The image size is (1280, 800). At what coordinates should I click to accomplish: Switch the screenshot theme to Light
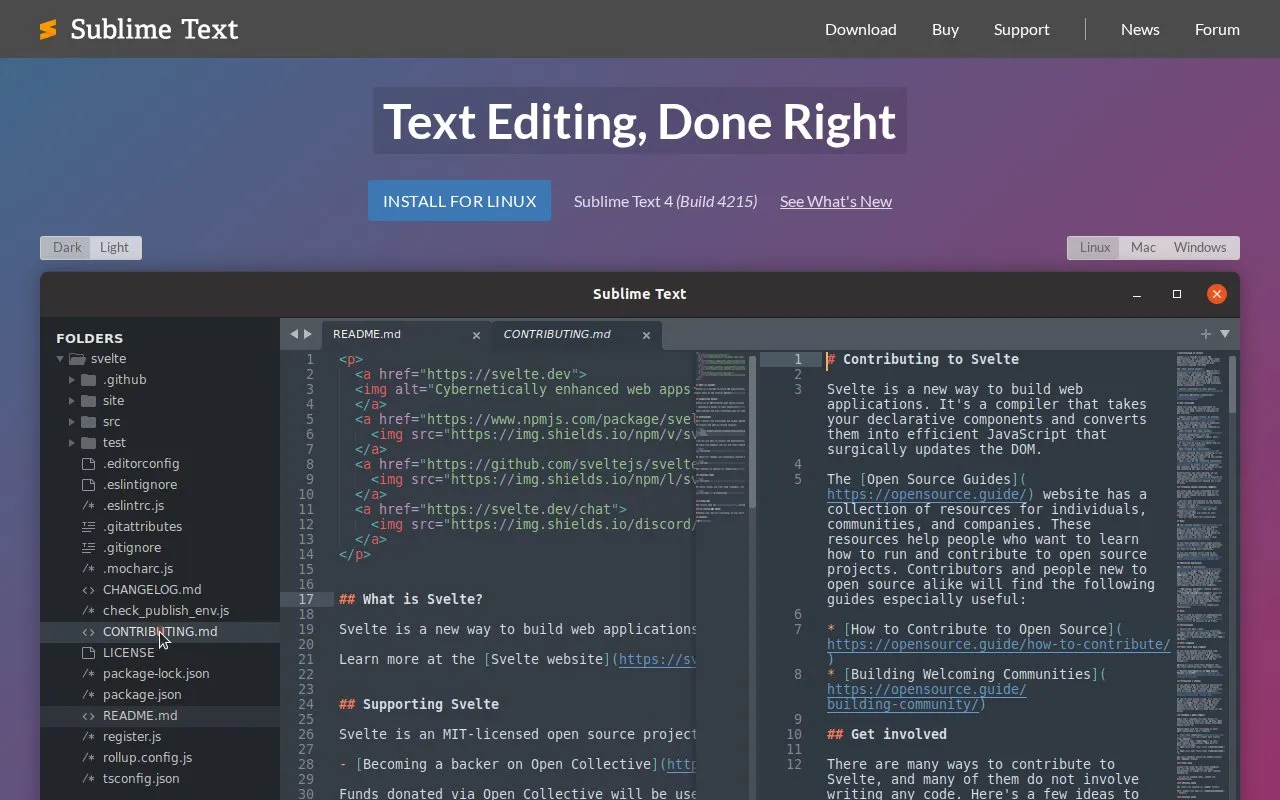(115, 248)
